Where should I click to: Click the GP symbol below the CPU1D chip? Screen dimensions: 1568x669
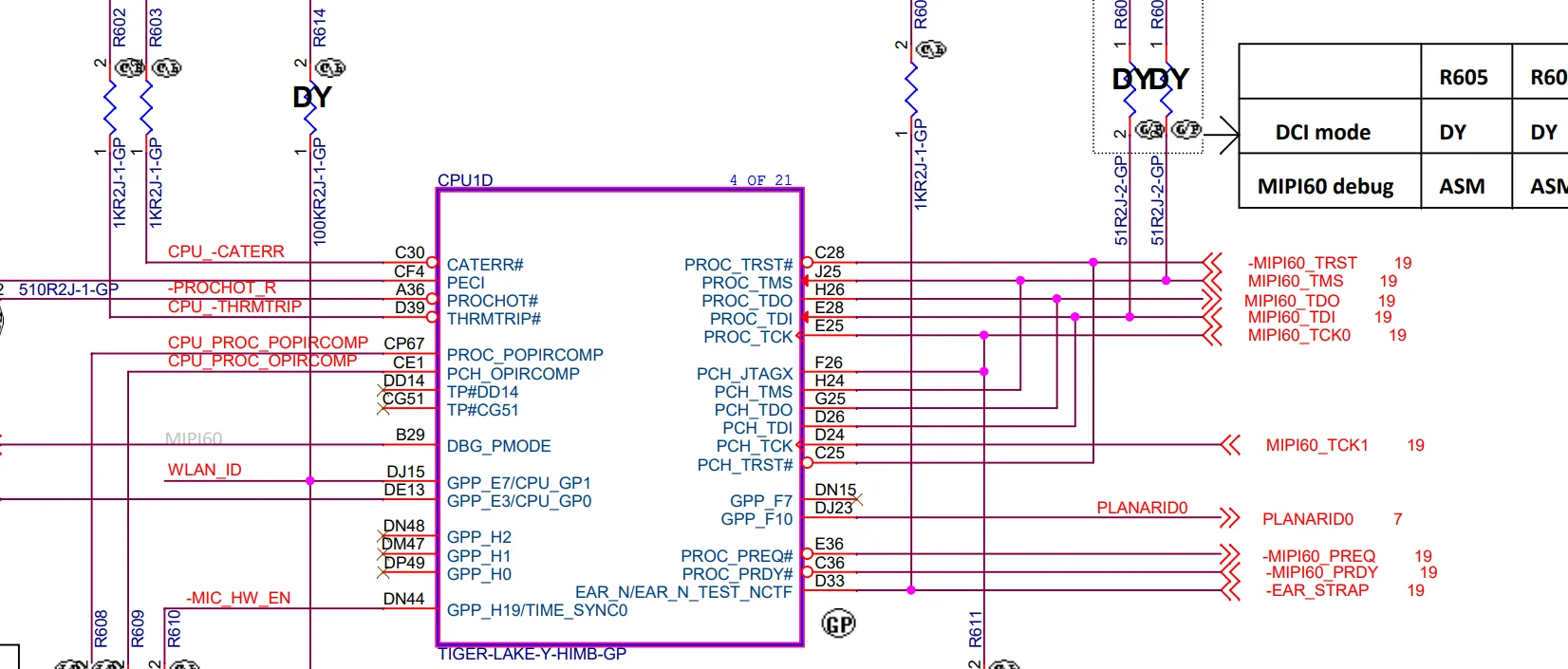click(838, 623)
